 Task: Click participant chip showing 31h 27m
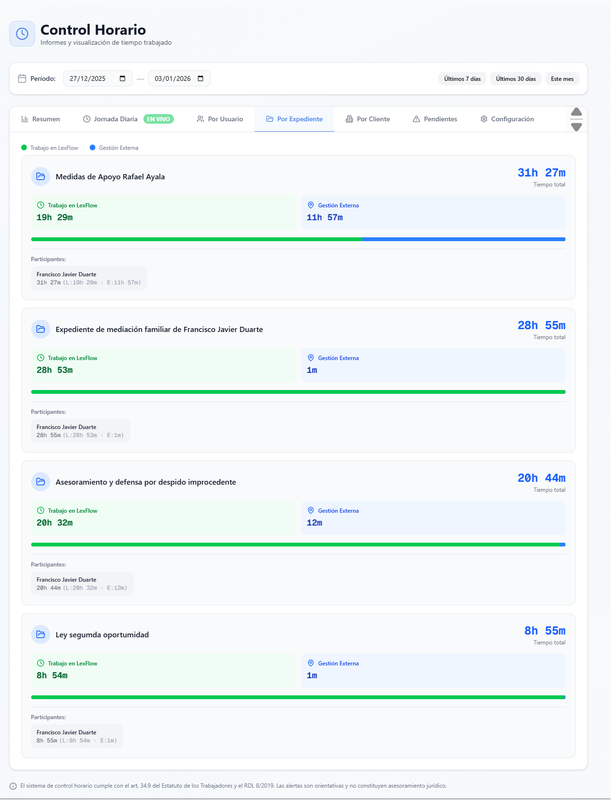click(89, 278)
